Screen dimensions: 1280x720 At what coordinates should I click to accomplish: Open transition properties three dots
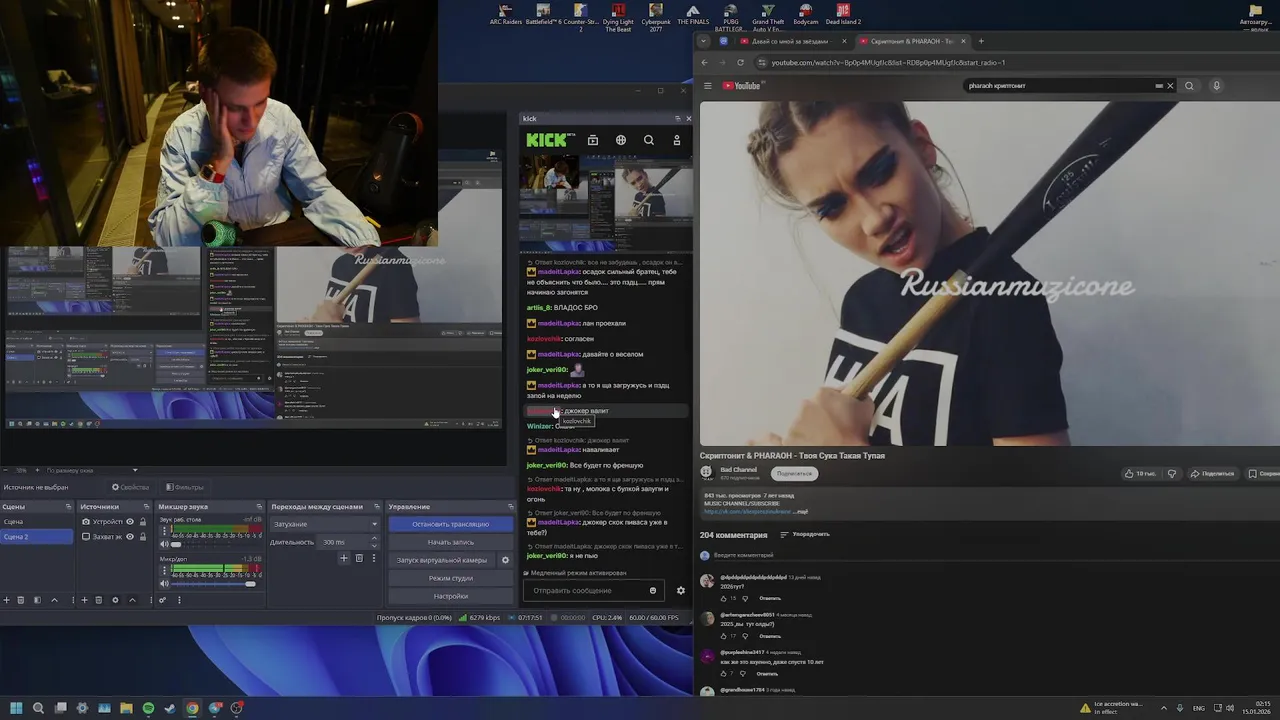374,558
